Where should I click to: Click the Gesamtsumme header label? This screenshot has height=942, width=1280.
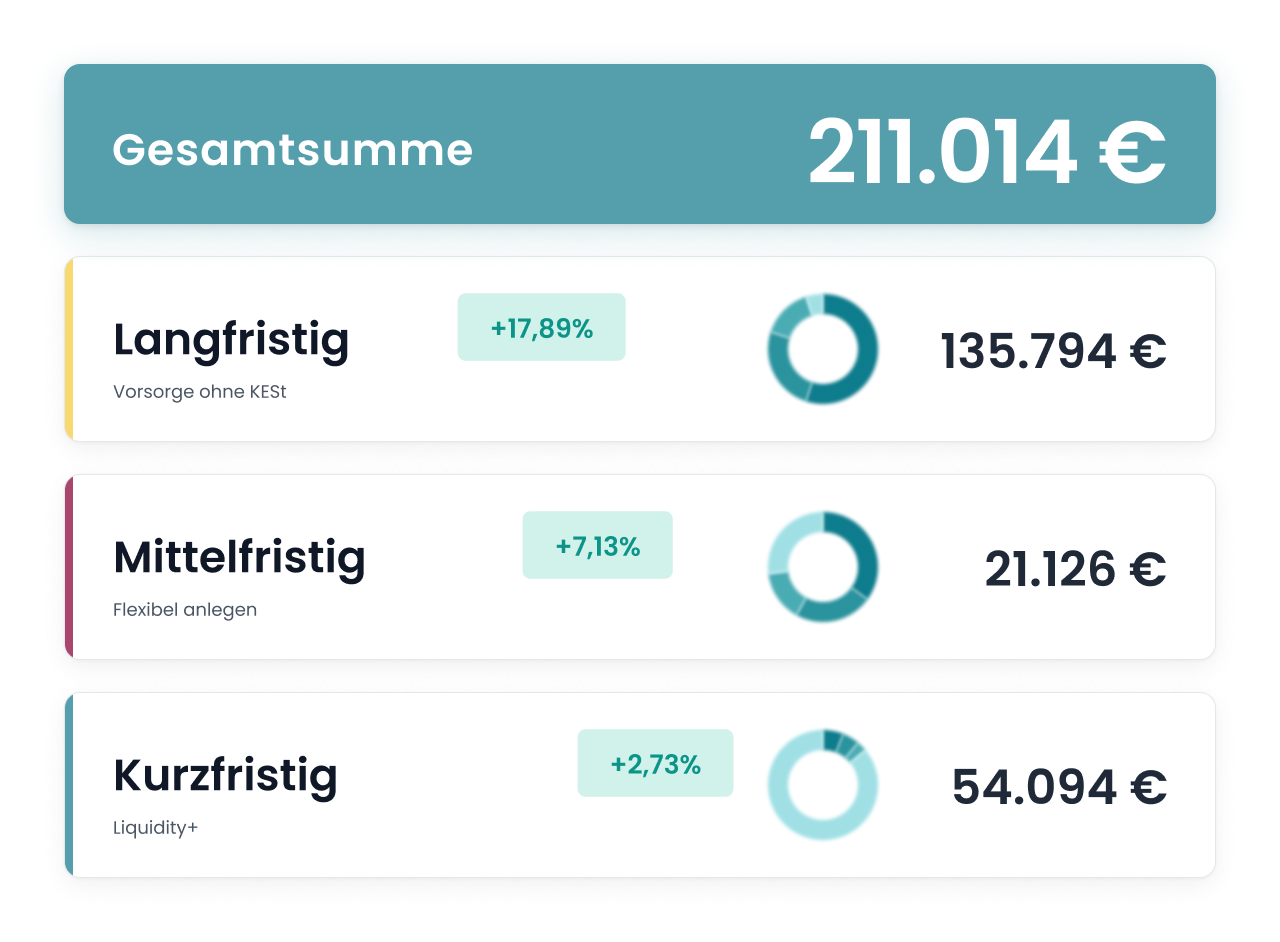pyautogui.click(x=292, y=150)
